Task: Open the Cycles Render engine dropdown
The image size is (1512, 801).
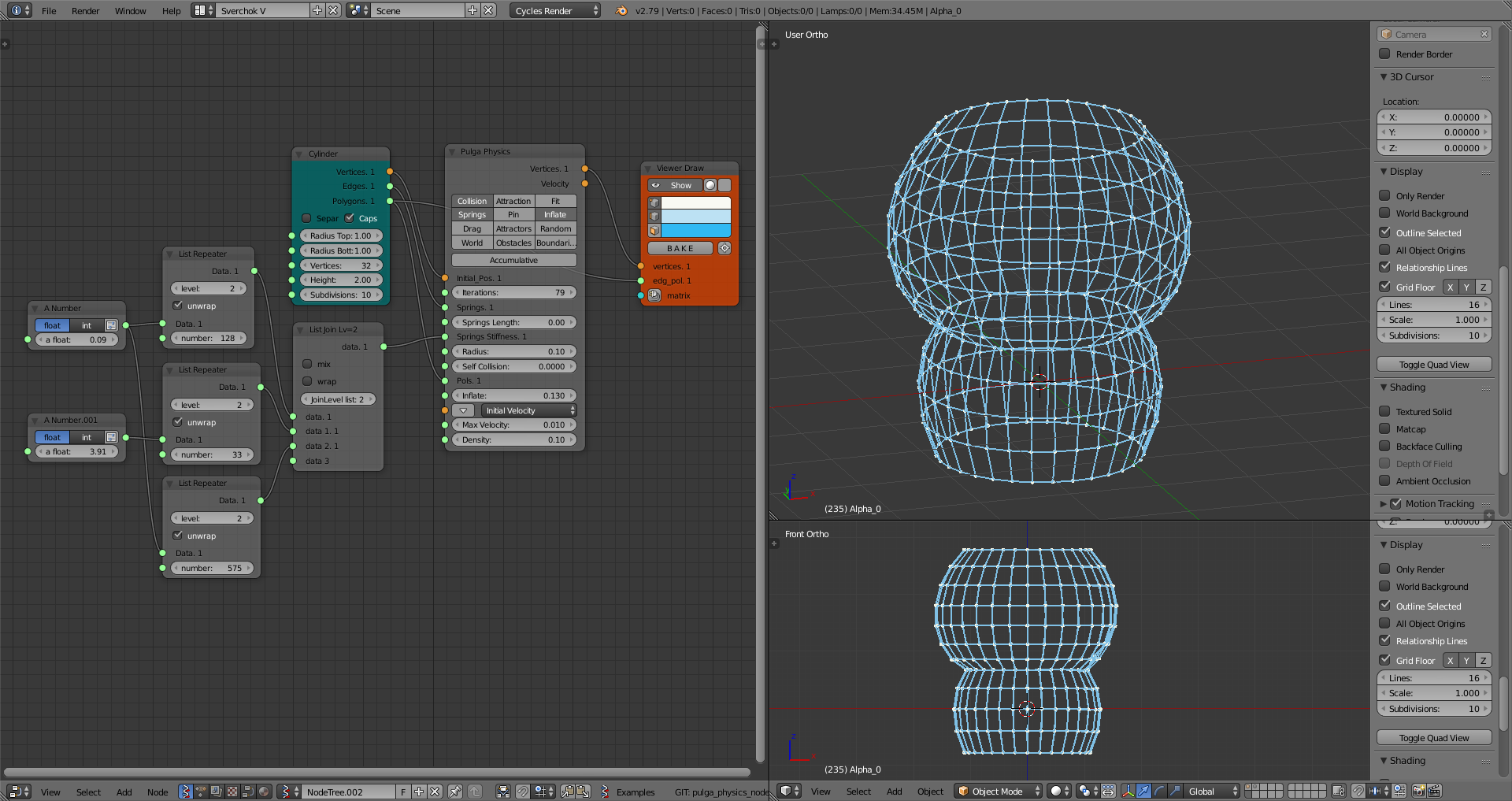Action: pos(555,10)
